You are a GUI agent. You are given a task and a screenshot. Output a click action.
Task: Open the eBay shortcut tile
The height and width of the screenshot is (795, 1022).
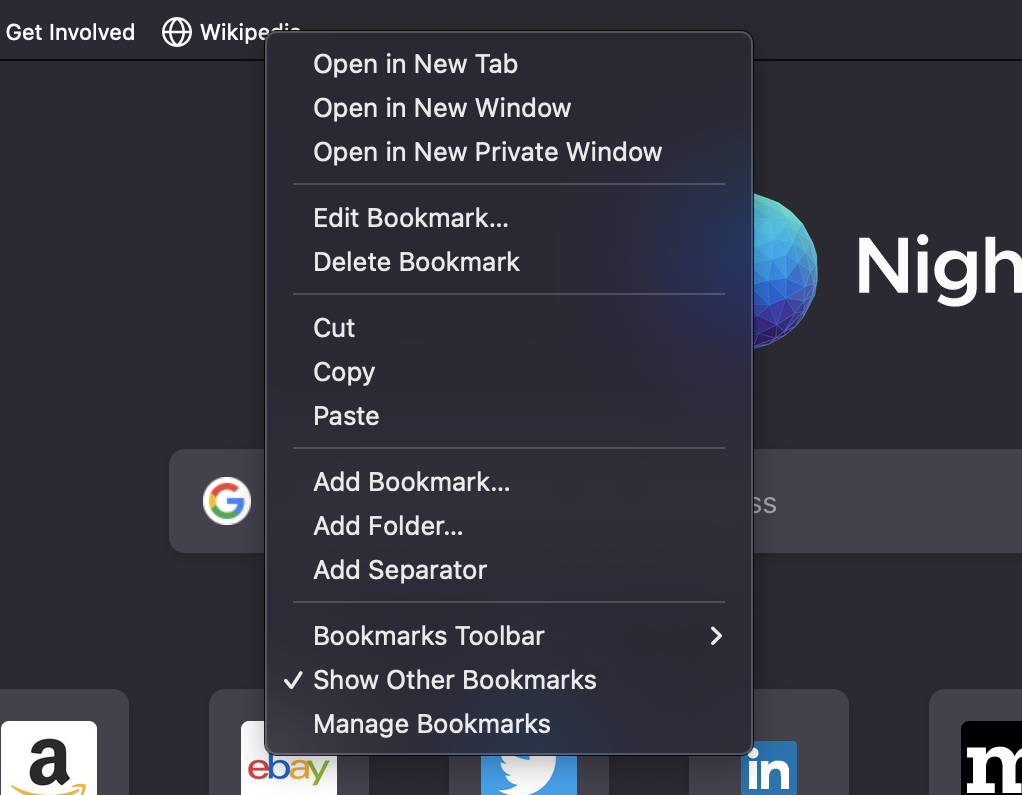(289, 768)
